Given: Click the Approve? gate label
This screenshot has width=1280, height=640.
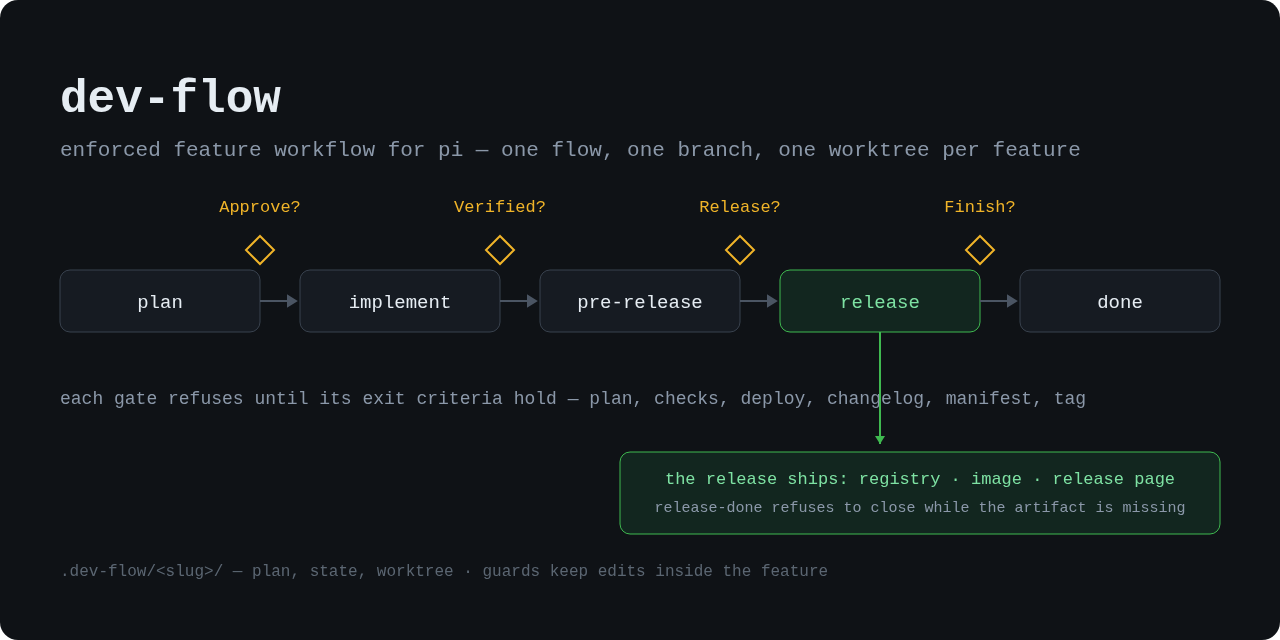Looking at the screenshot, I should point(260,207).
